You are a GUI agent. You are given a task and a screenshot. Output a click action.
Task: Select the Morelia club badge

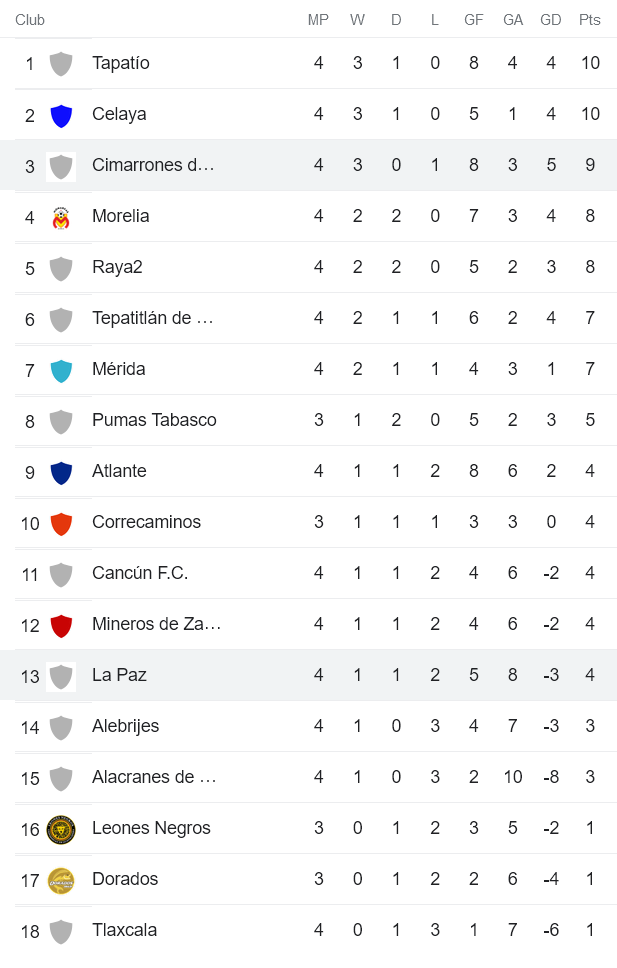click(x=62, y=216)
